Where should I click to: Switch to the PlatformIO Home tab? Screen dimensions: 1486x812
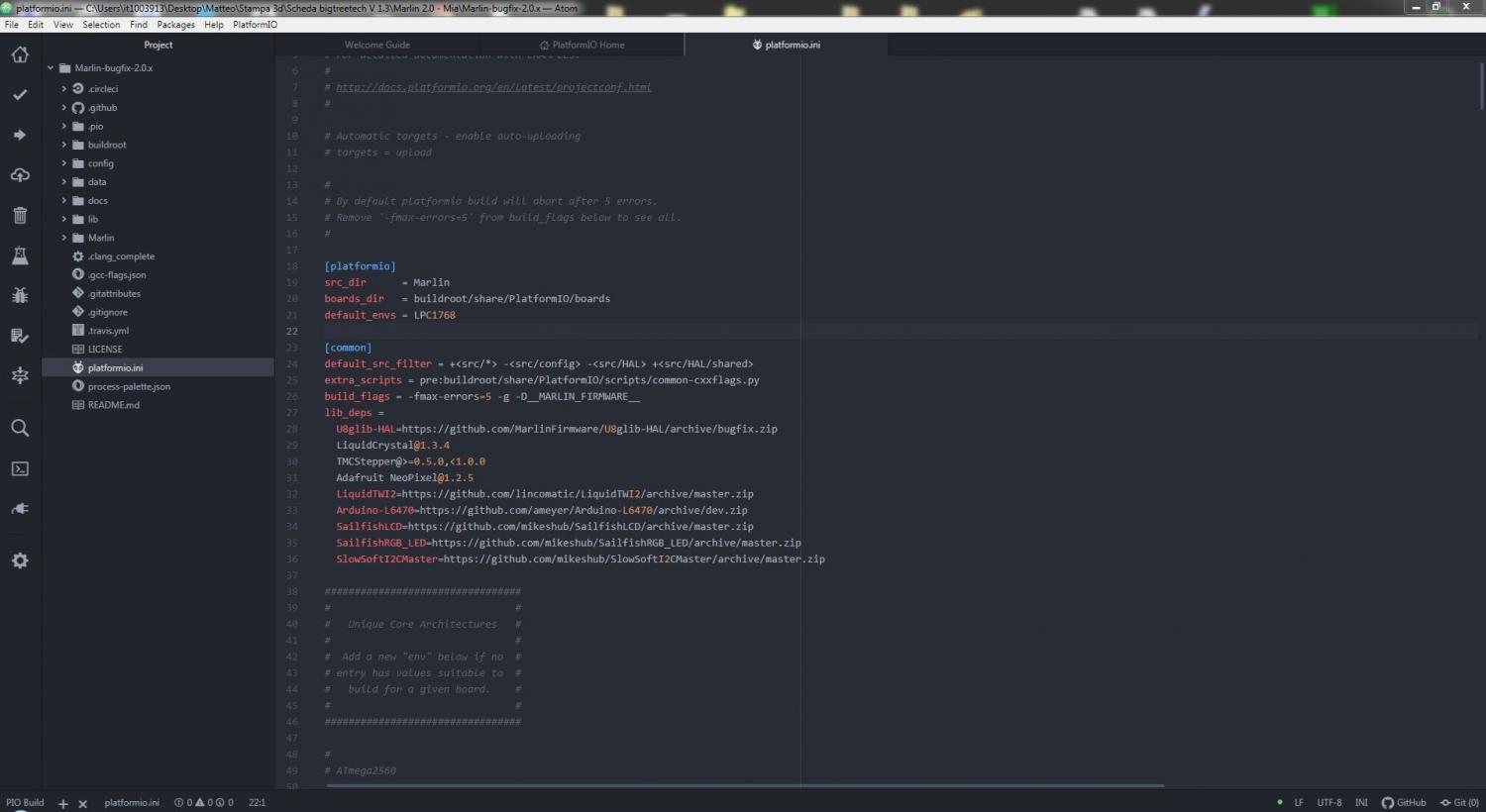point(582,45)
